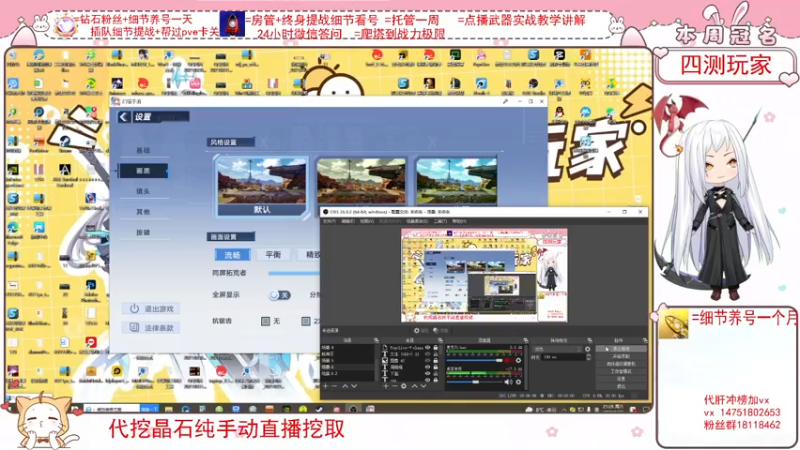Image resolution: width=800 pixels, height=450 pixels.
Task: Open 法律条款 in game settings
Action: (x=151, y=328)
